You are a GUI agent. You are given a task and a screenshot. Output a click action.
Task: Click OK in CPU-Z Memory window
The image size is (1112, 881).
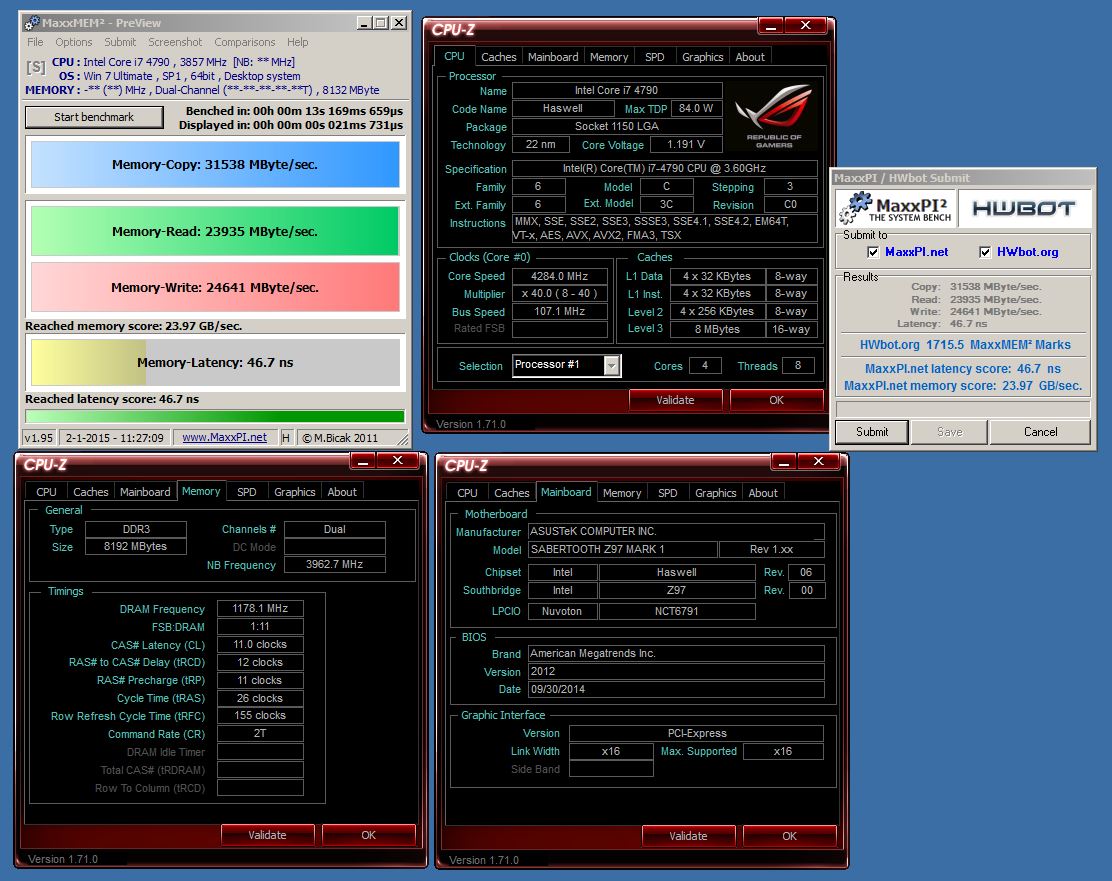[x=369, y=835]
